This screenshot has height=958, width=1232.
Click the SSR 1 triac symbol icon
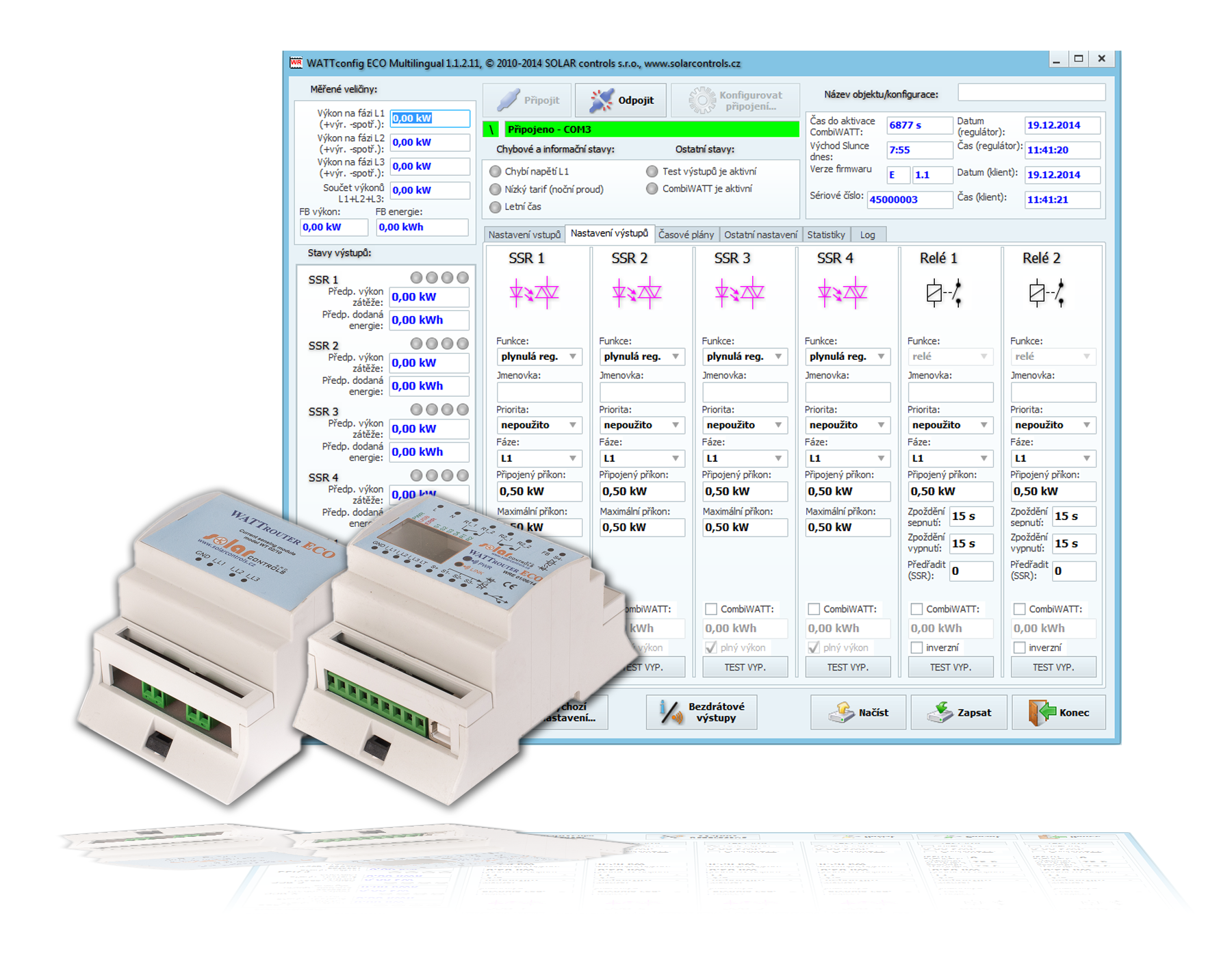click(x=534, y=293)
